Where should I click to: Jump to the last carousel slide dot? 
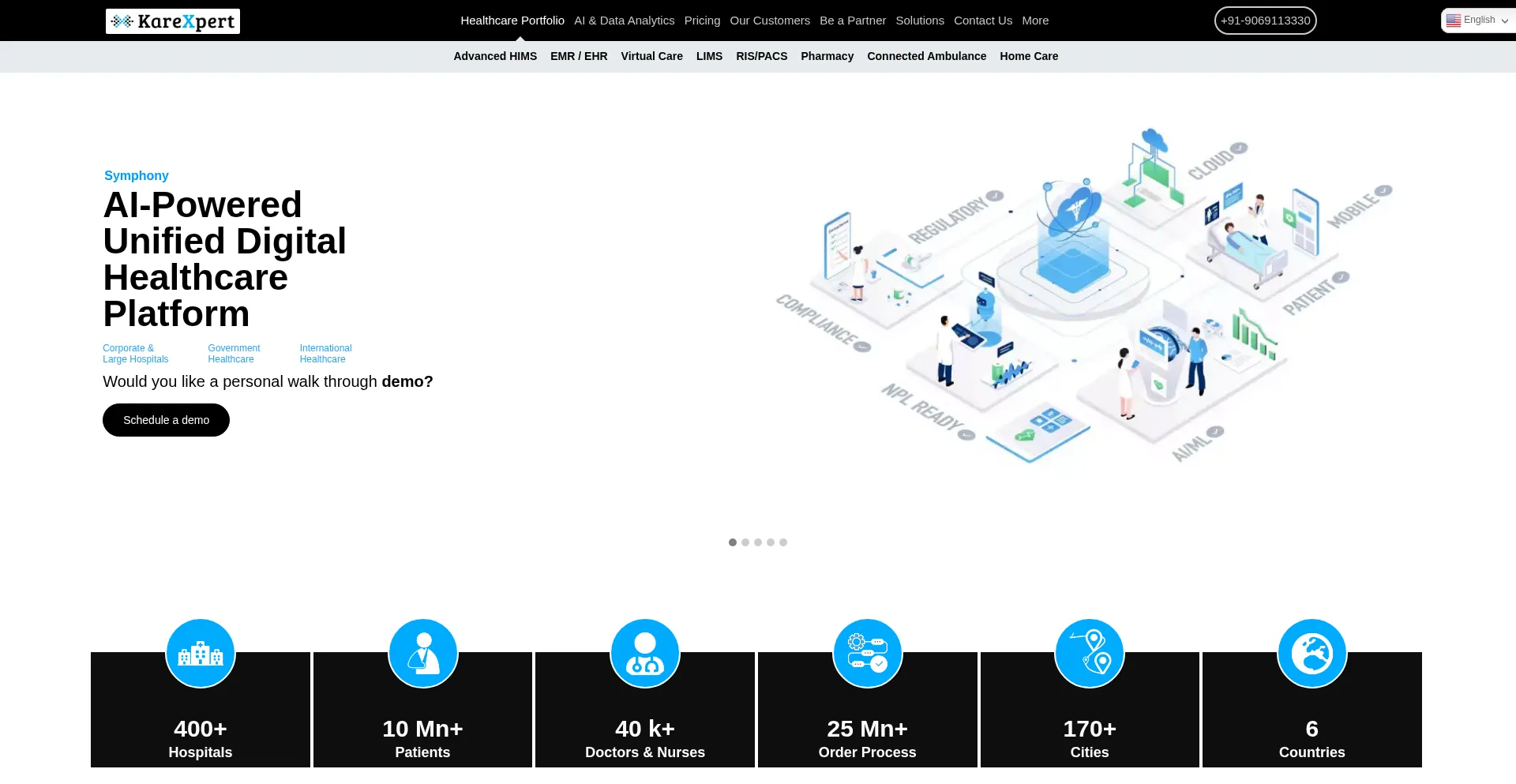(x=783, y=542)
